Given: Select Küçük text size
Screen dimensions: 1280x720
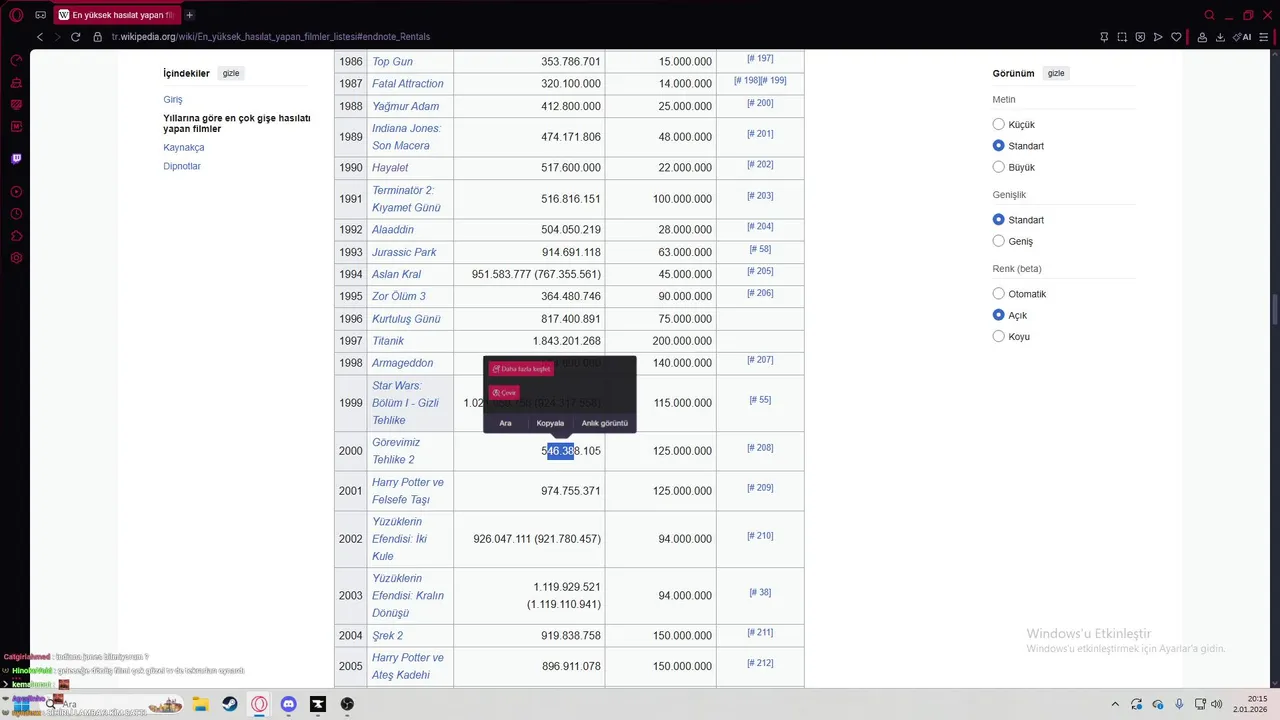Looking at the screenshot, I should point(998,124).
